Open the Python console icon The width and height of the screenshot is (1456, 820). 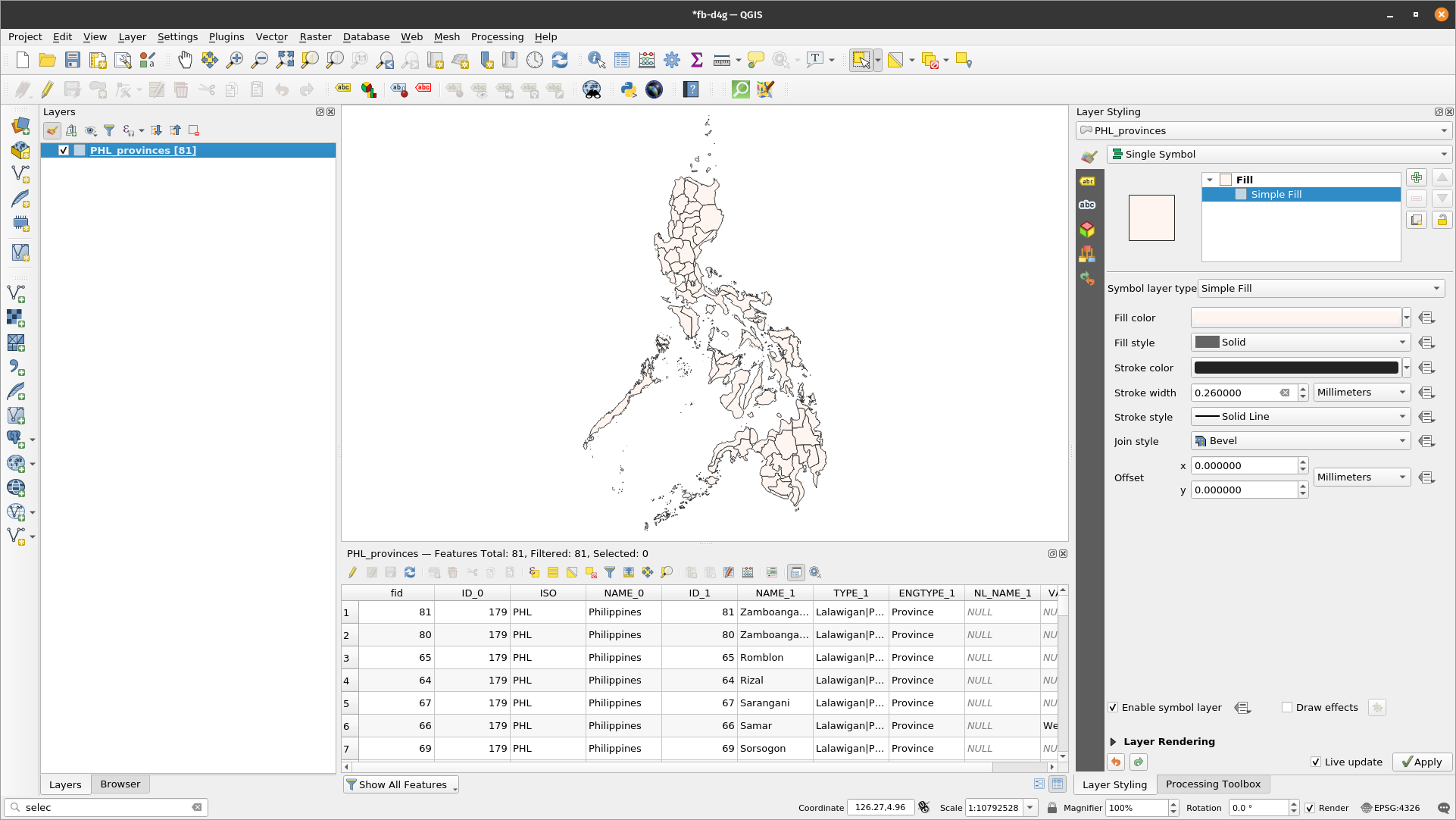coord(628,89)
